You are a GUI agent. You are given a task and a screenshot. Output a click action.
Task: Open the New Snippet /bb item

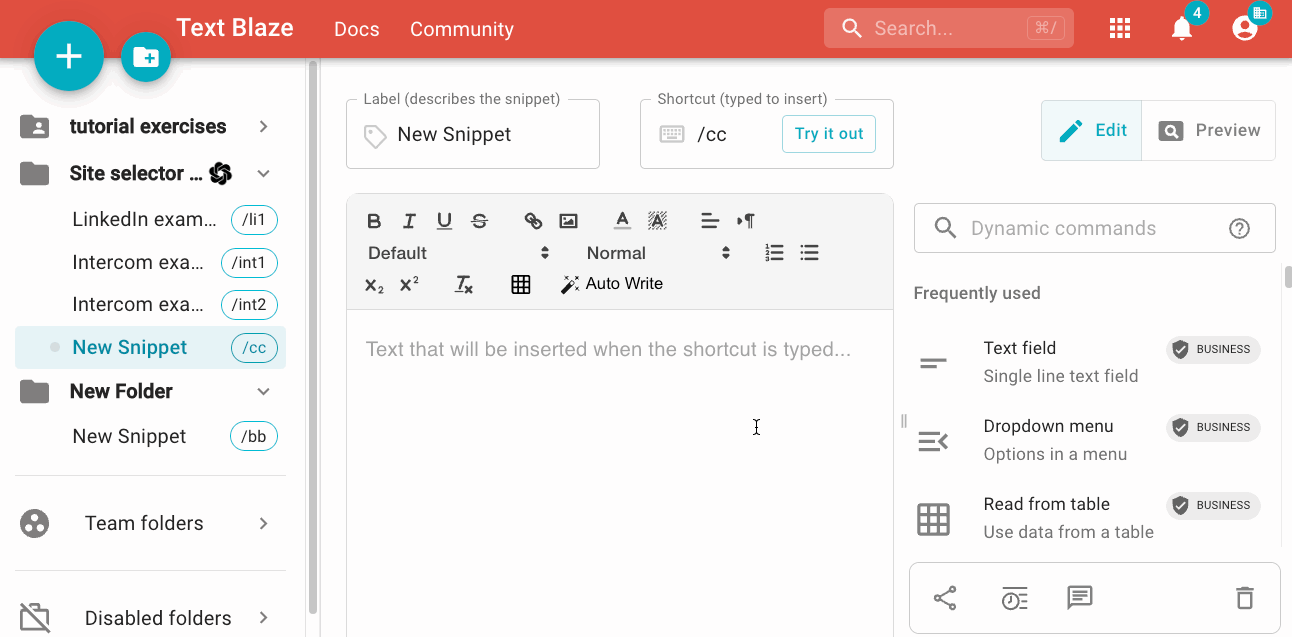click(150, 436)
